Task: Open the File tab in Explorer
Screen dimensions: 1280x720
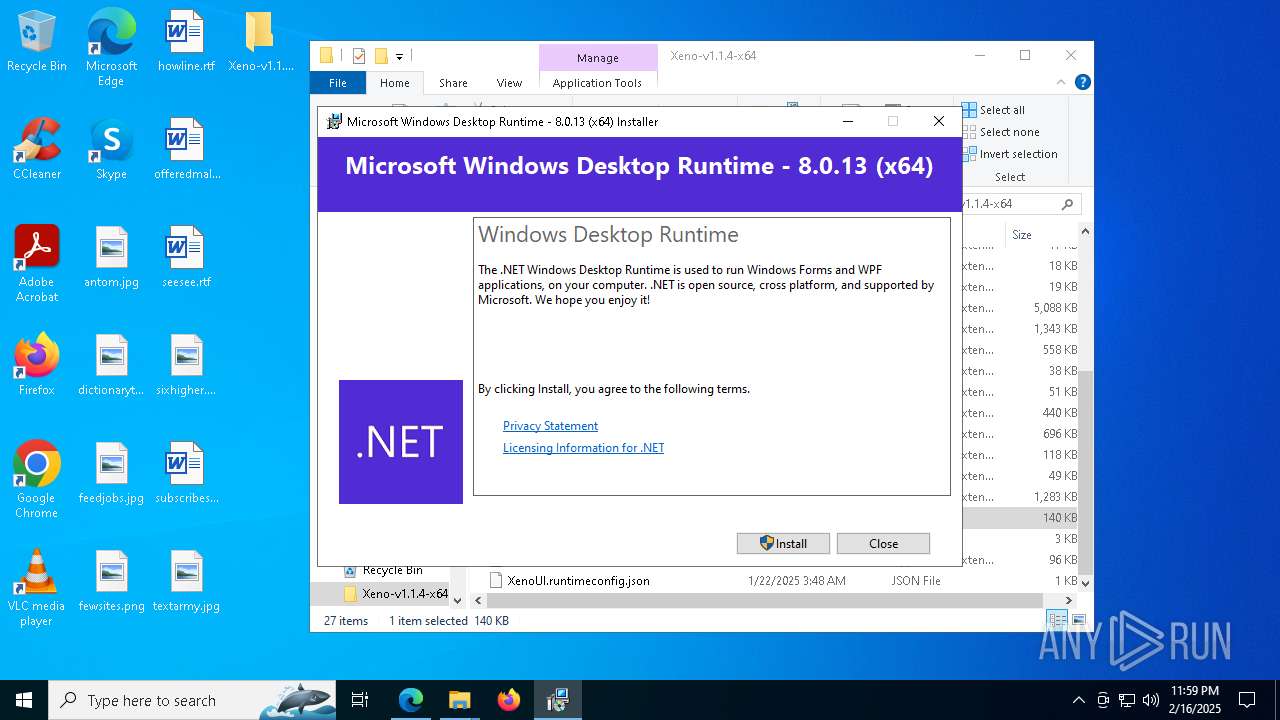Action: [338, 83]
